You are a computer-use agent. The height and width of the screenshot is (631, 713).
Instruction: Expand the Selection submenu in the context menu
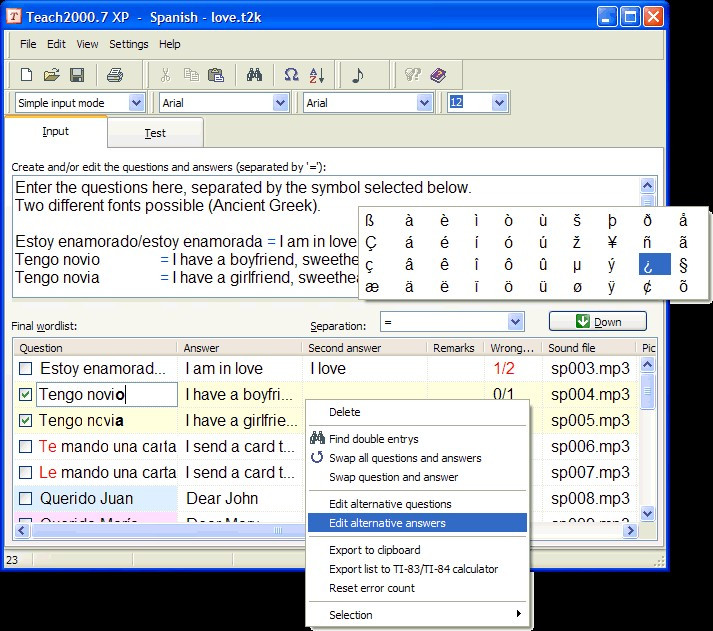418,615
